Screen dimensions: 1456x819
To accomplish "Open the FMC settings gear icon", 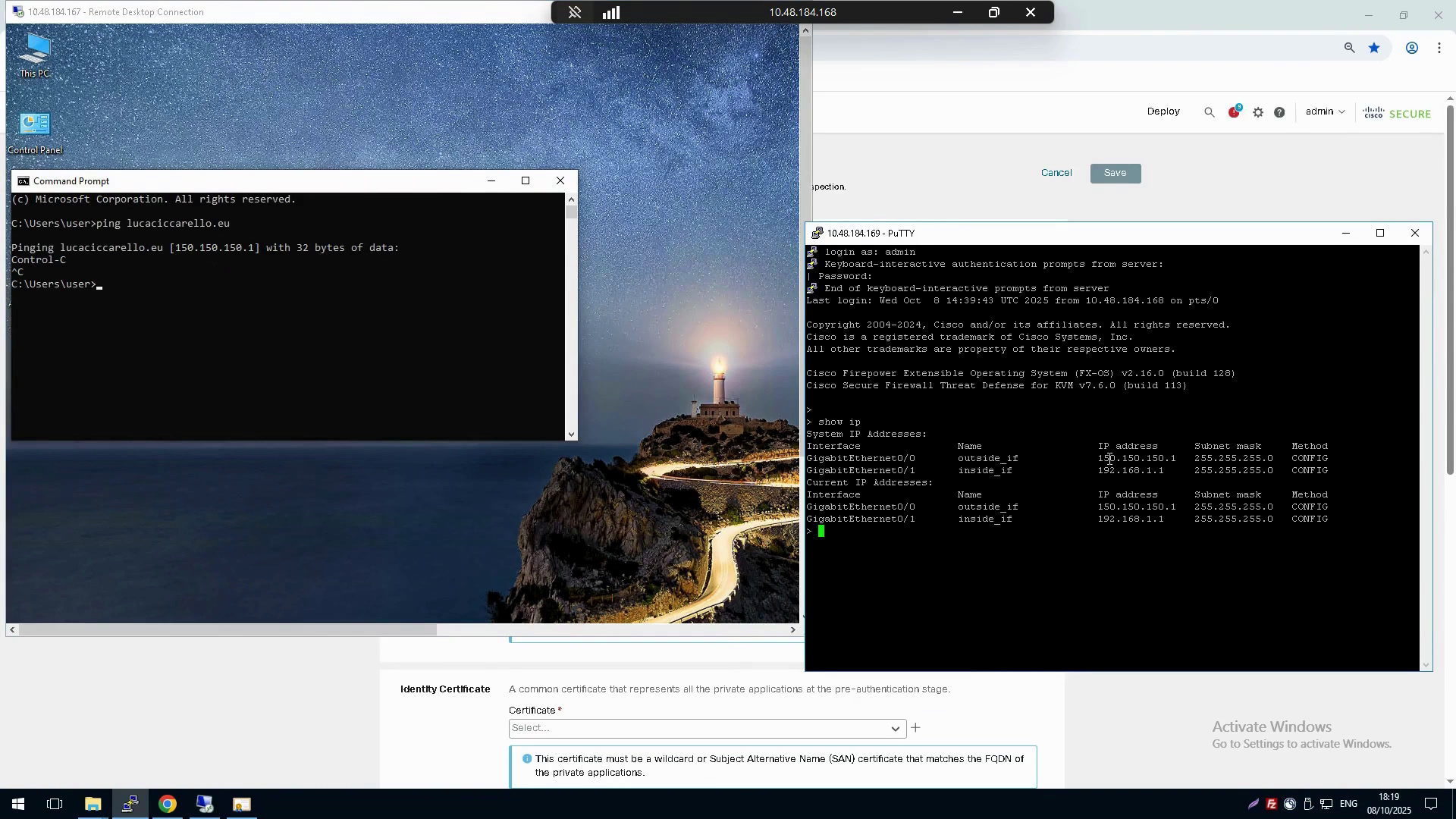I will (1258, 112).
